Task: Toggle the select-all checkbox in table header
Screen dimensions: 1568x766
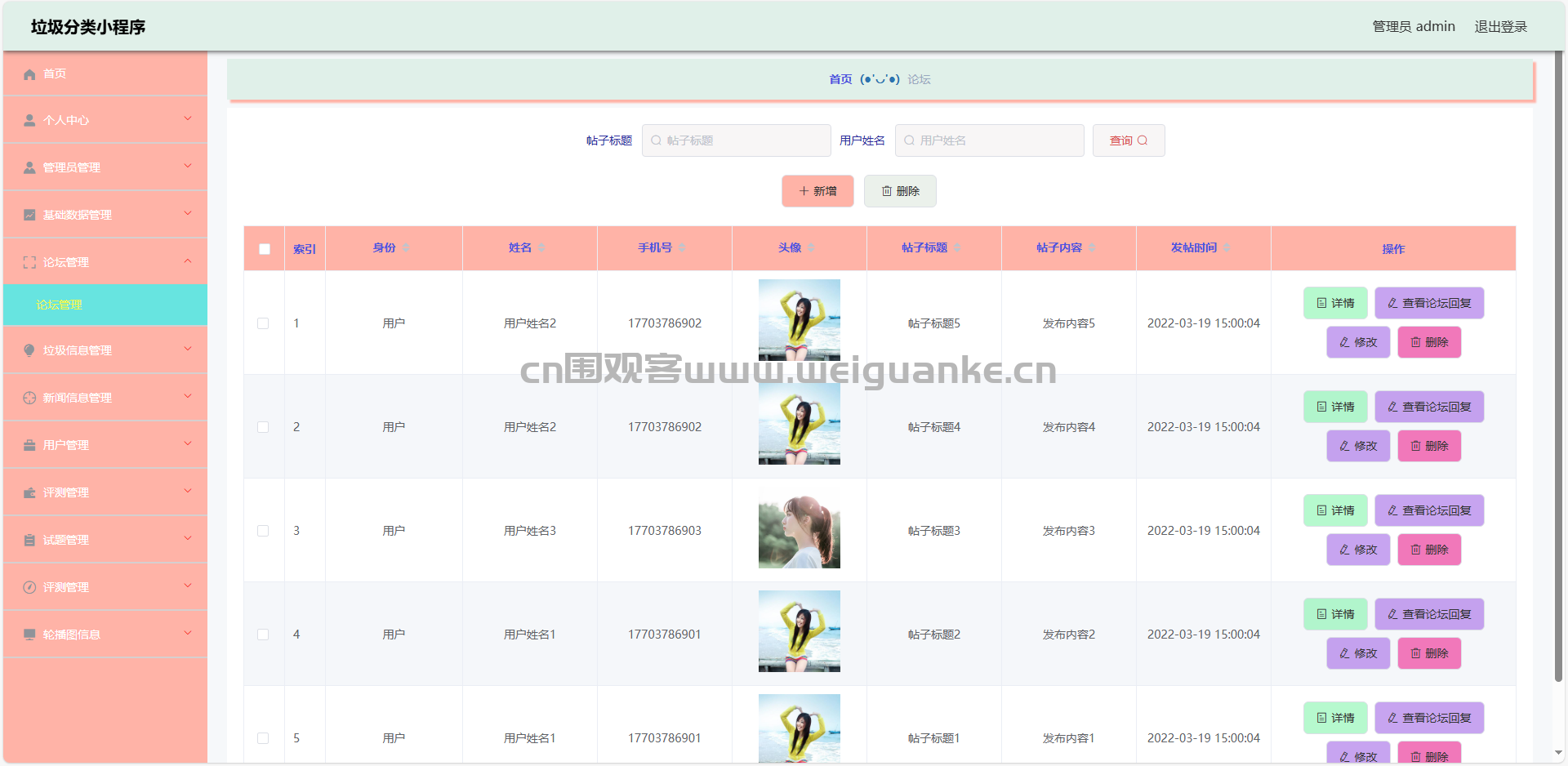Action: [x=265, y=249]
